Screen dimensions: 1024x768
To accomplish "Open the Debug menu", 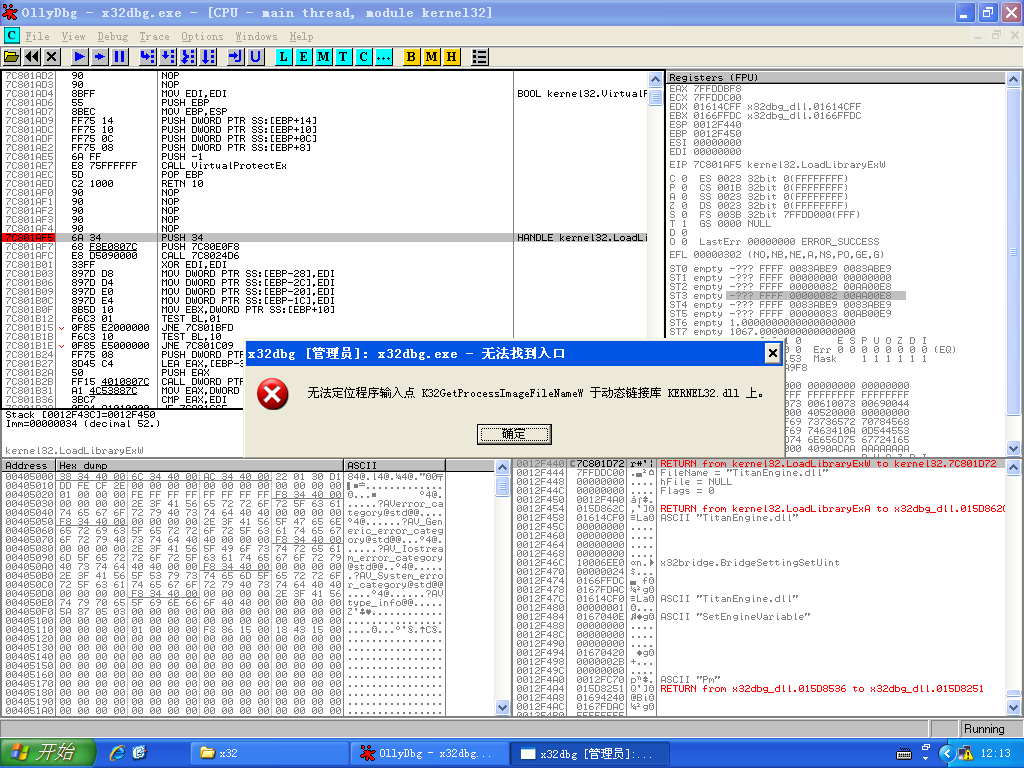I will coord(113,37).
